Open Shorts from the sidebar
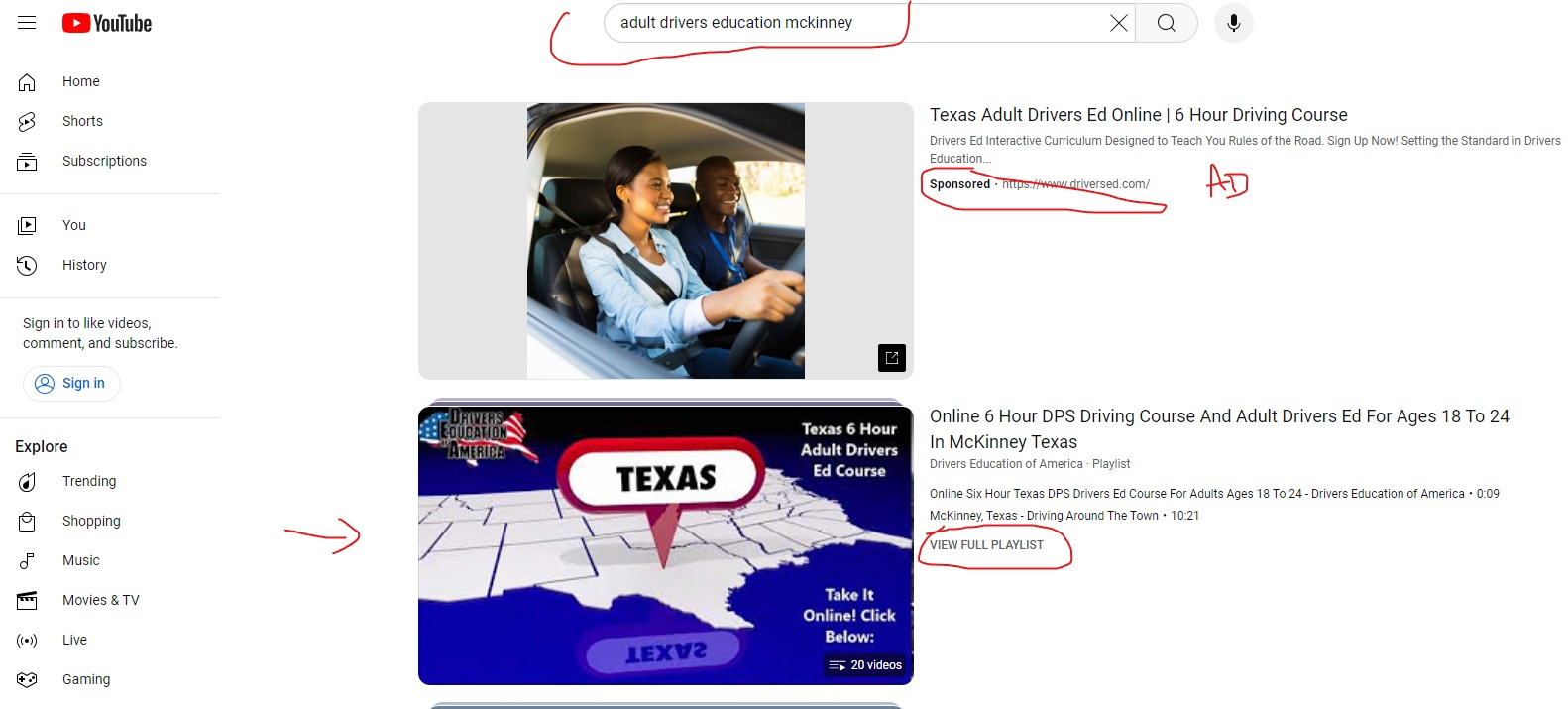Image resolution: width=1568 pixels, height=709 pixels. pyautogui.click(x=82, y=121)
